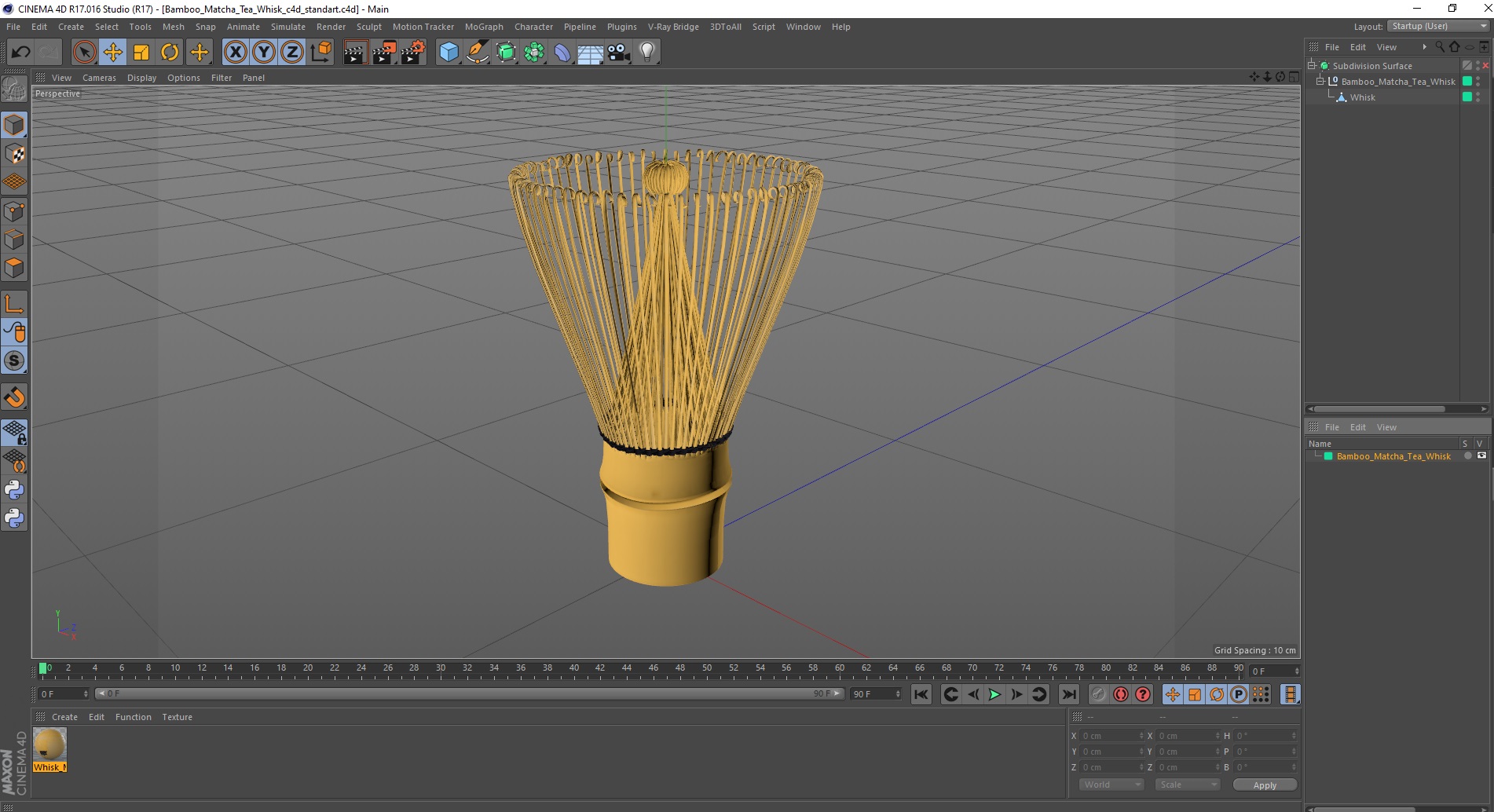Select the Whisk material thumbnail
Screen dimensions: 1494x812
point(49,744)
